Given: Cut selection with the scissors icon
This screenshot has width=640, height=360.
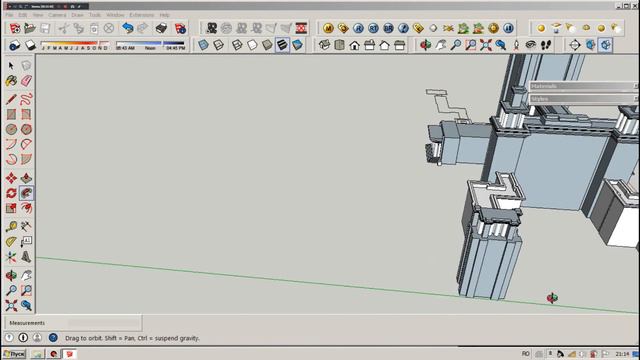Looking at the screenshot, I should [x=63, y=28].
